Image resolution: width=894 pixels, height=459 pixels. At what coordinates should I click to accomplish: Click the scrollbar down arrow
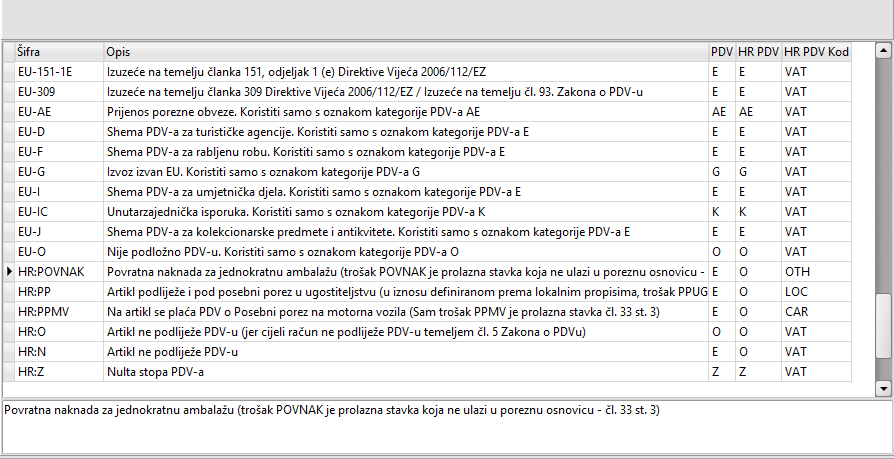883,388
